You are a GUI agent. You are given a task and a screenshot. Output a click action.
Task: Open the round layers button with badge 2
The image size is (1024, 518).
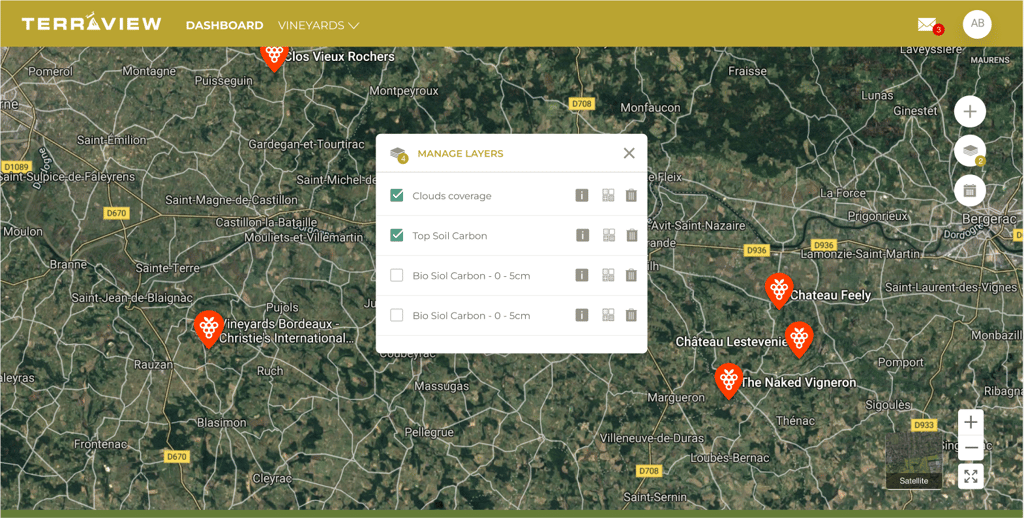coord(970,151)
